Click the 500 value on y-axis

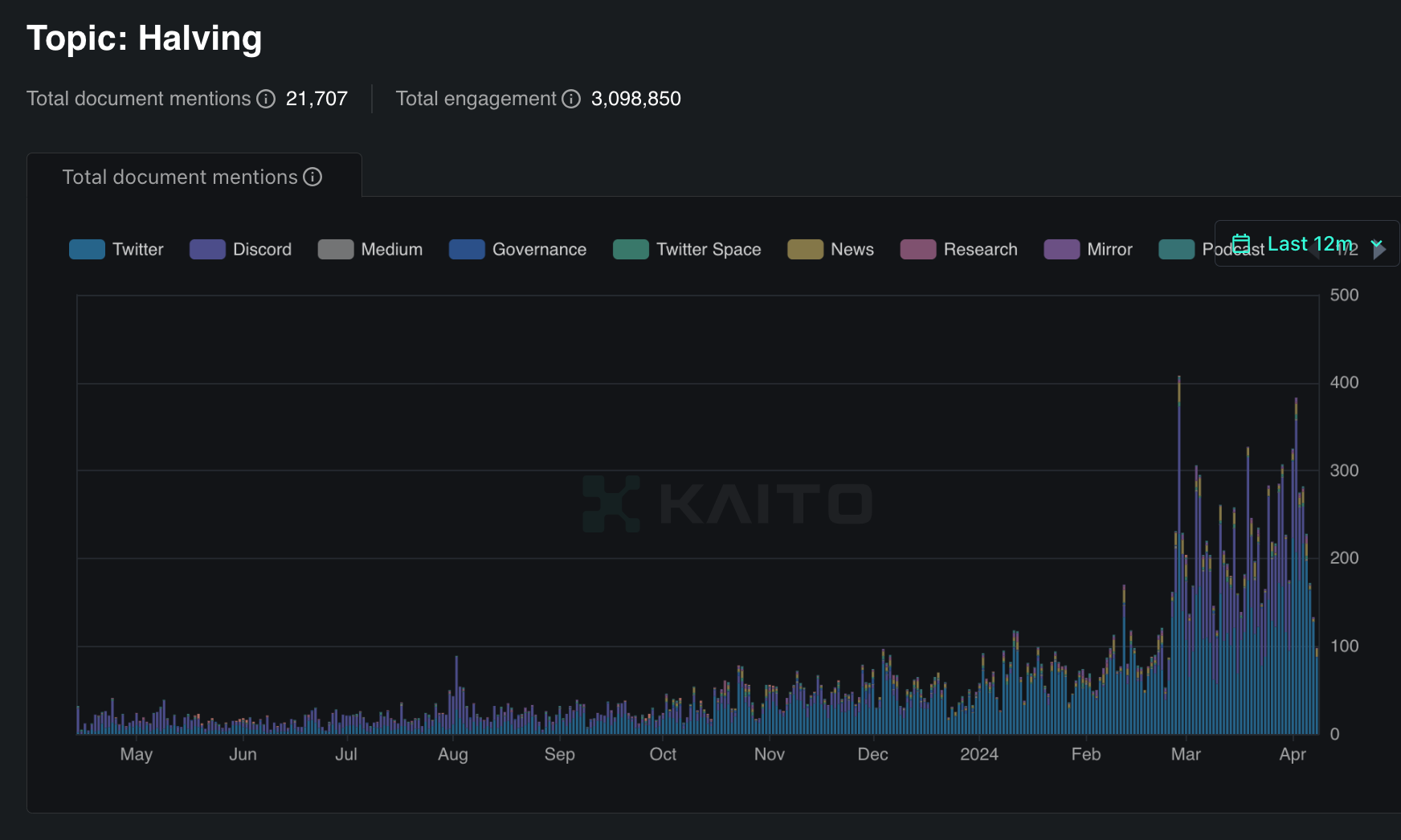(1345, 295)
